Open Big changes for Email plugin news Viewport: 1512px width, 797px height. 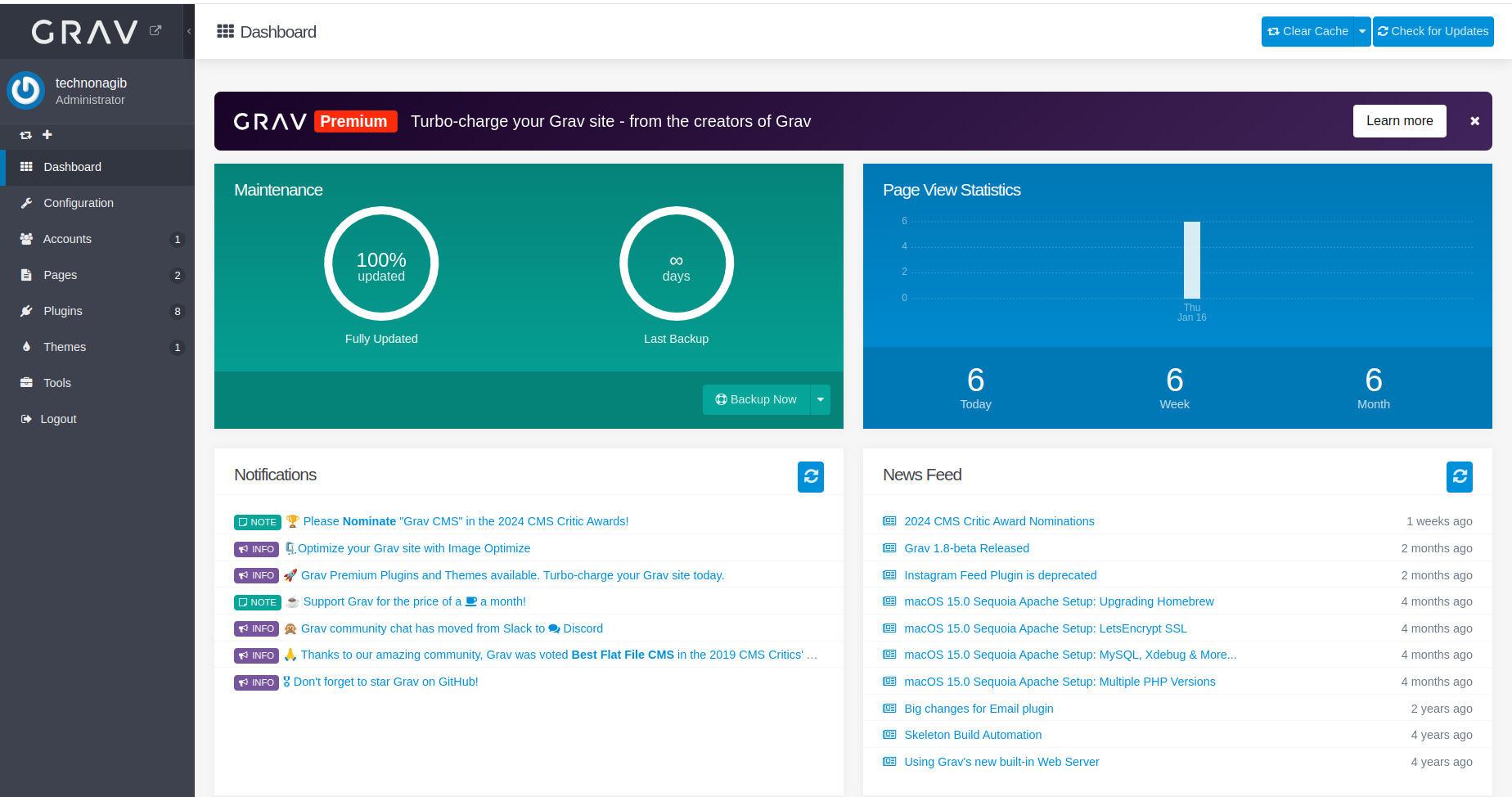click(979, 709)
